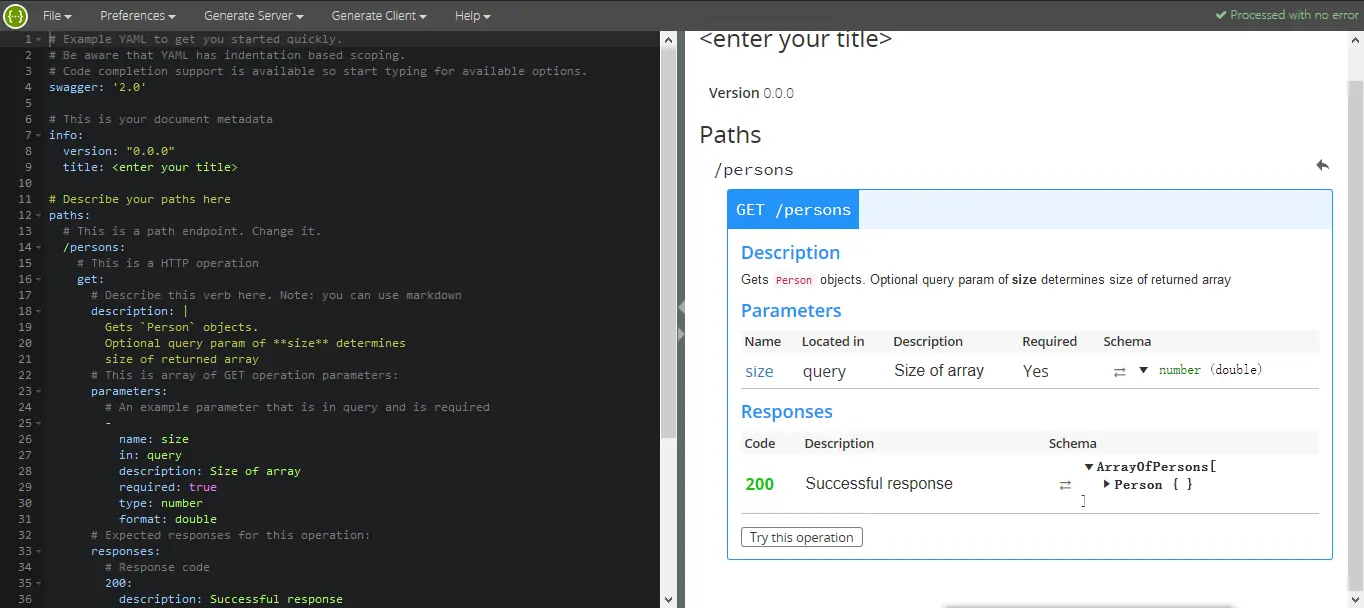Open the Generate Client menu
Image resolution: width=1364 pixels, height=608 pixels.
point(379,16)
